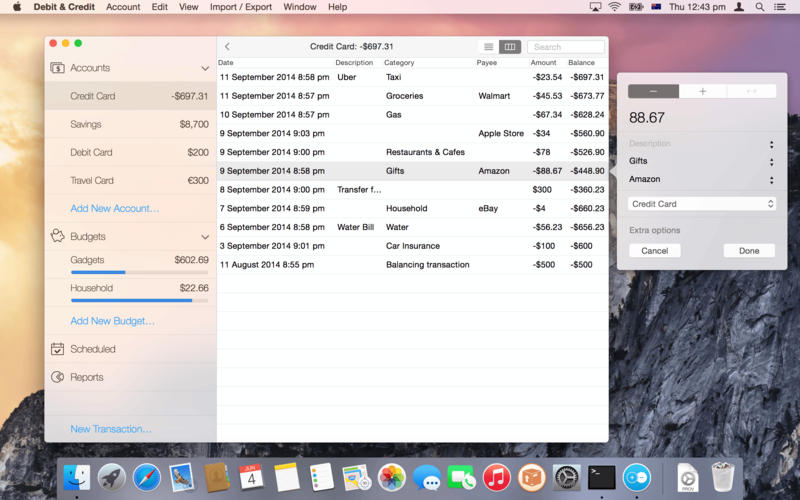The image size is (800, 500).
Task: Click the New Transaction link
Action: [x=111, y=429]
